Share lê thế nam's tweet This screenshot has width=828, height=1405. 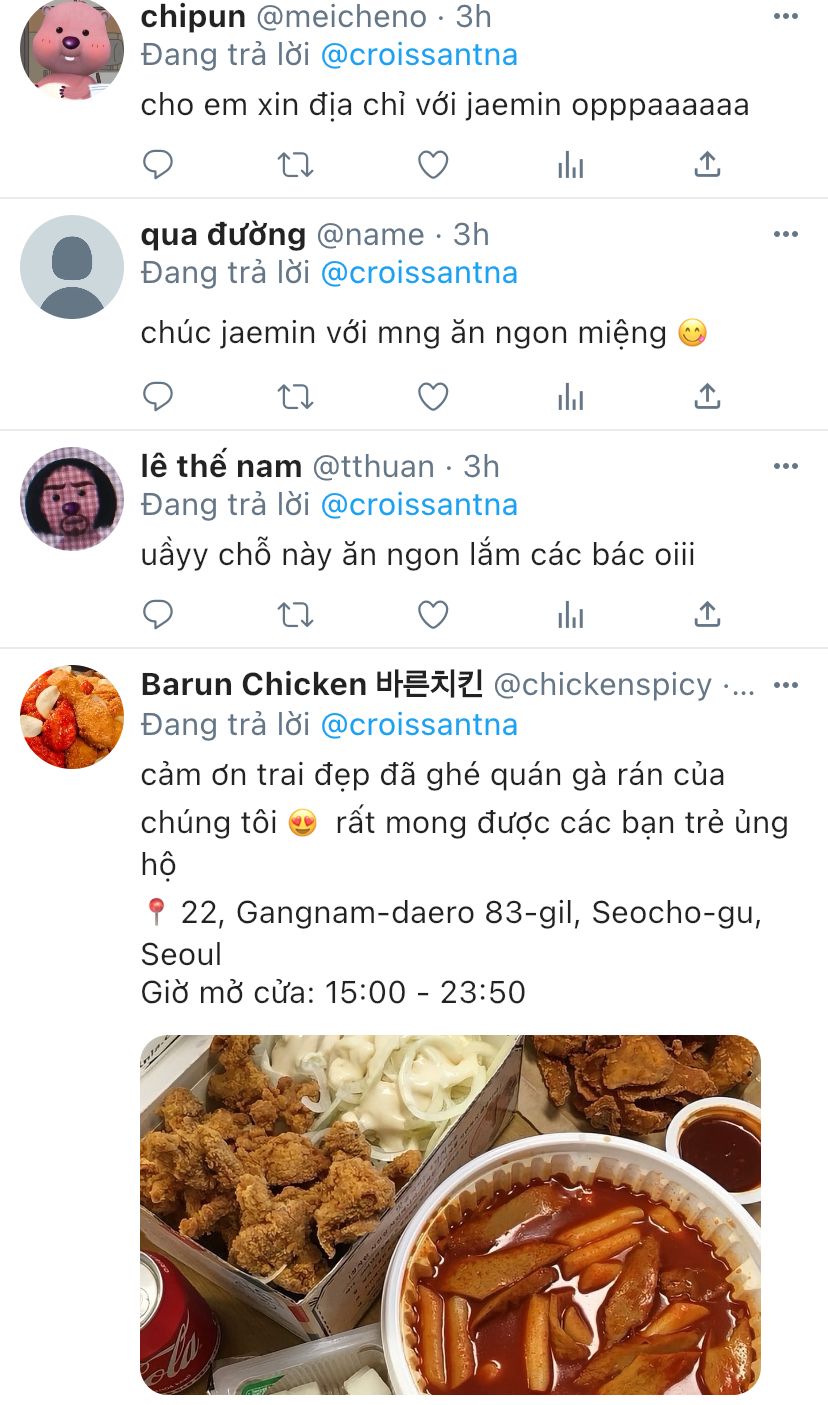point(707,614)
